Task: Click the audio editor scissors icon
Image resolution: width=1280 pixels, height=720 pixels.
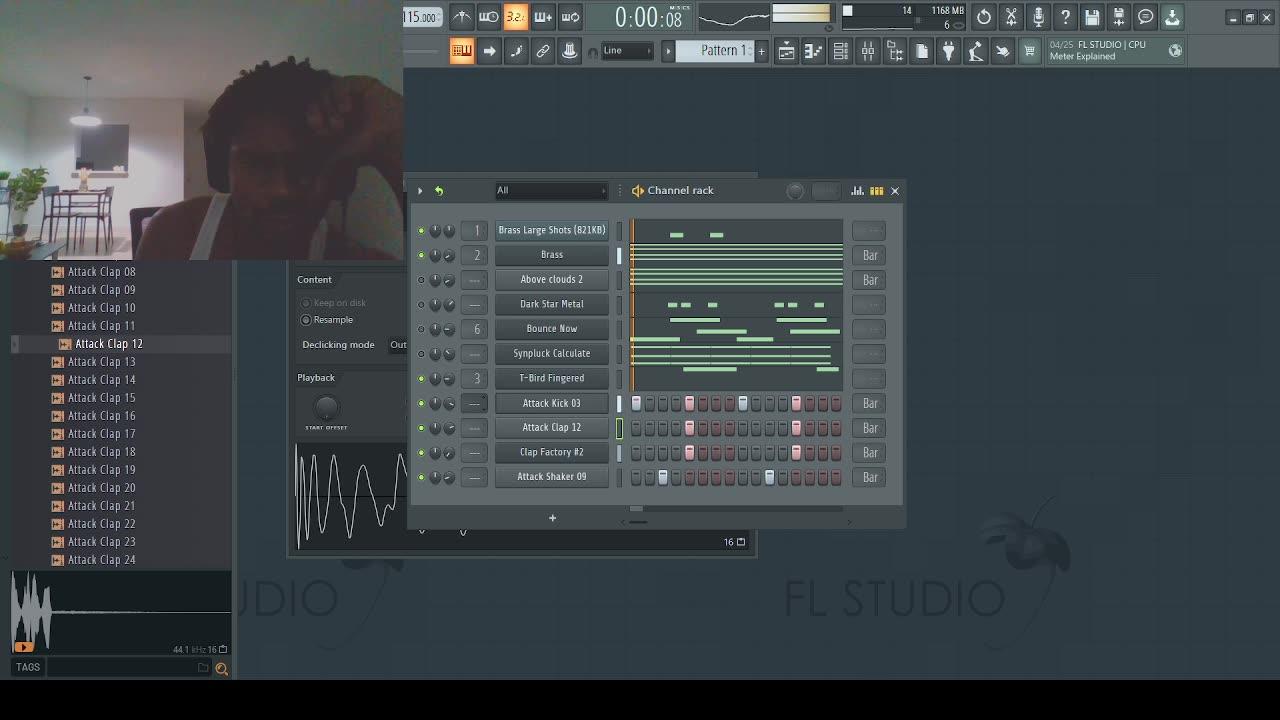Action: [1011, 17]
